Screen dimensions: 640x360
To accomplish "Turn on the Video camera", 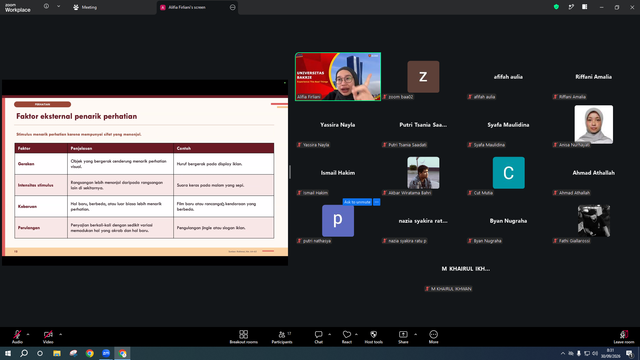I will click(x=48, y=337).
